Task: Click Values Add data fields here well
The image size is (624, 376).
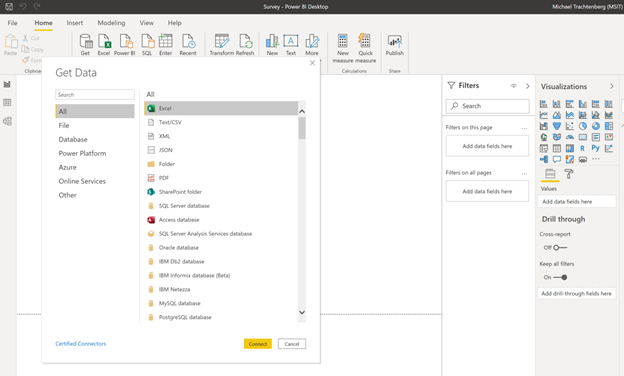Action: [x=577, y=202]
